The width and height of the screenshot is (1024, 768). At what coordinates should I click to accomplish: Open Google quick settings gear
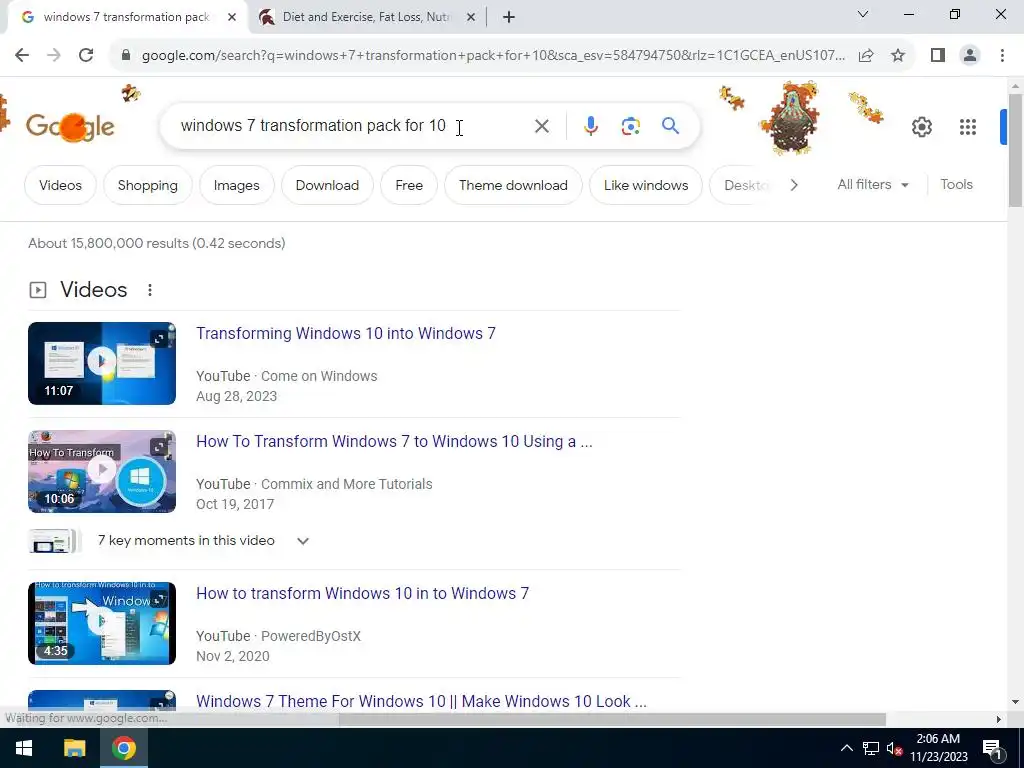(x=921, y=127)
